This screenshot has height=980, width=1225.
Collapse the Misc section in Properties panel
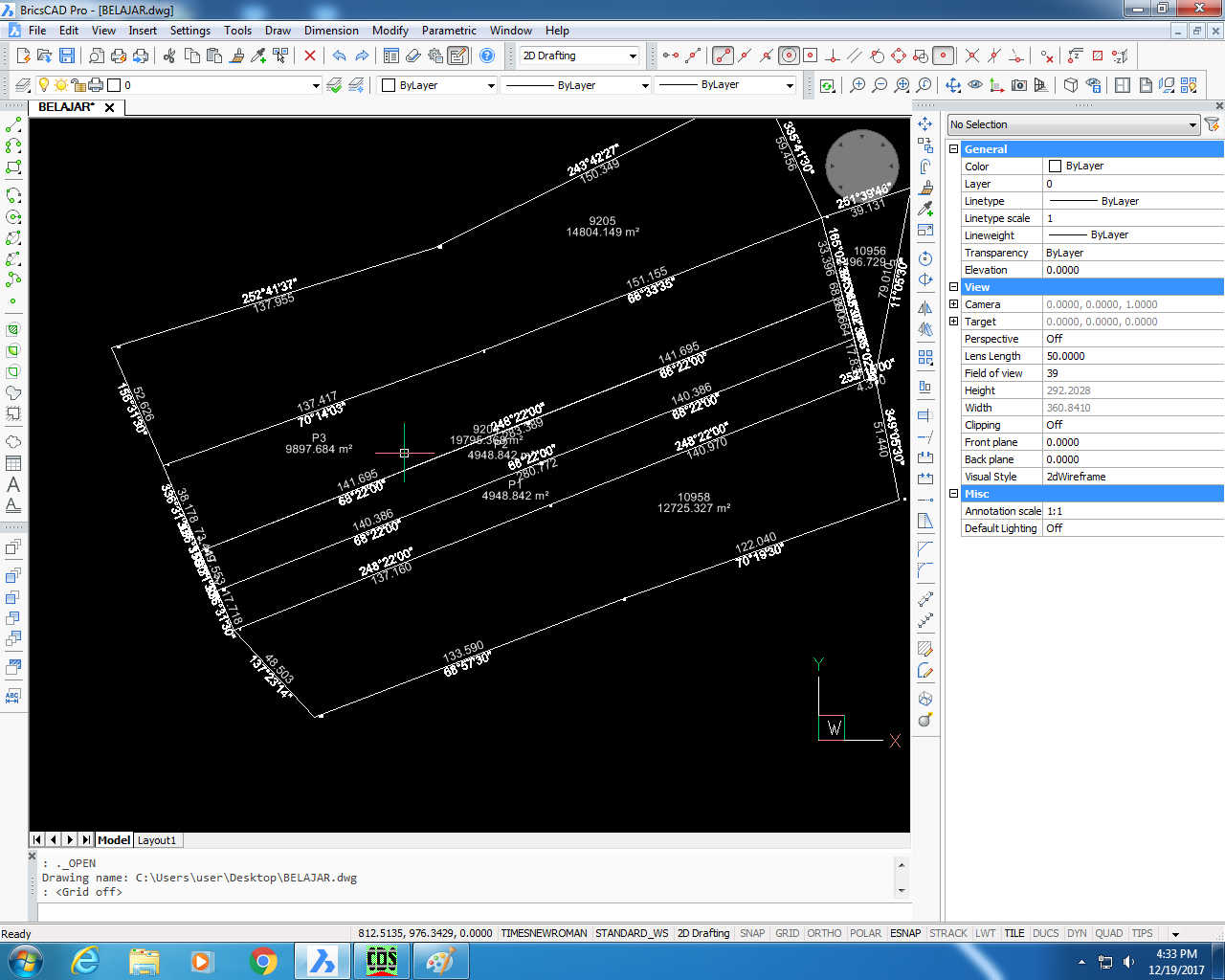pos(952,493)
